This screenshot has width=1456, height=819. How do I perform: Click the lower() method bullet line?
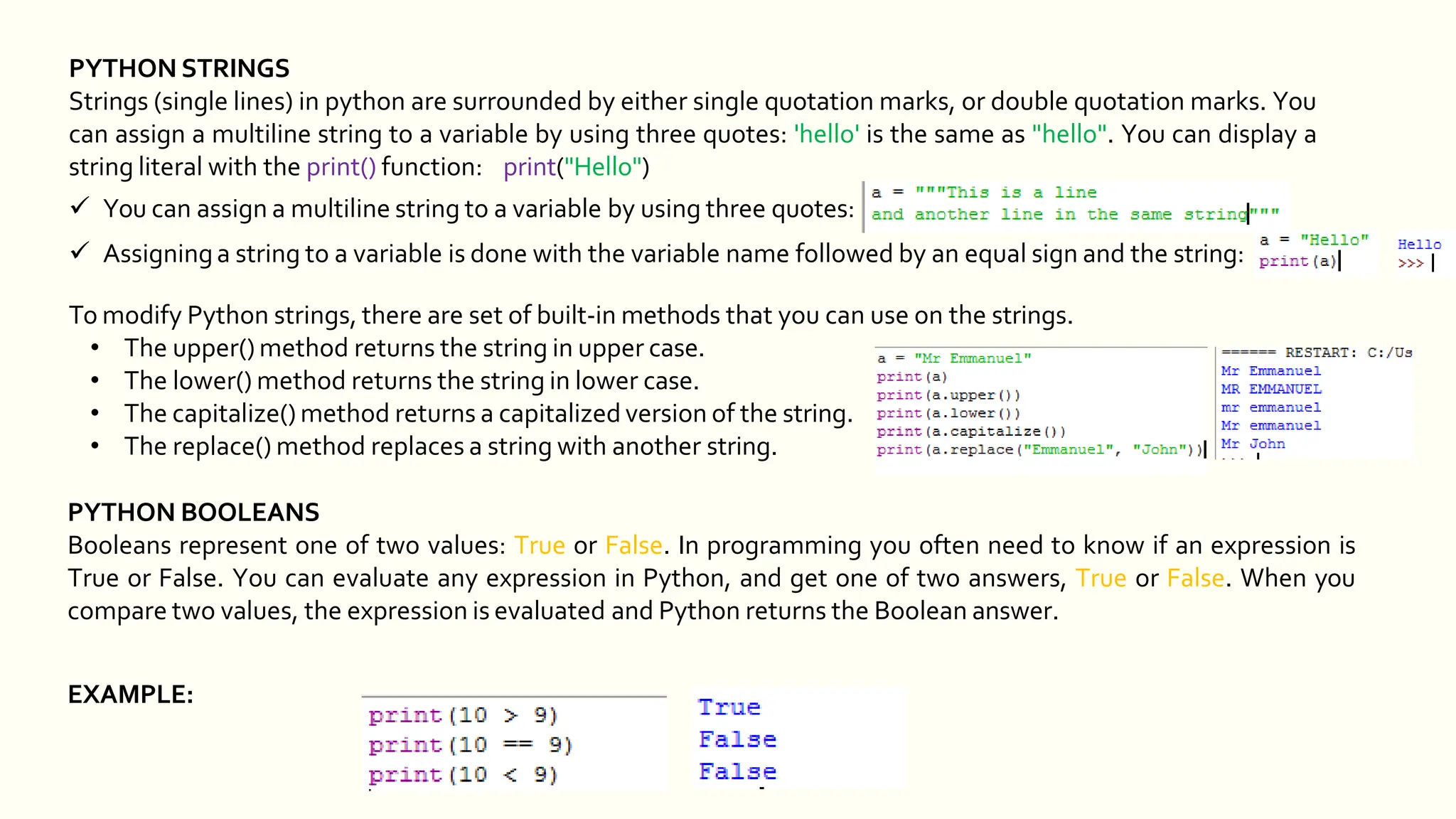[x=412, y=381]
